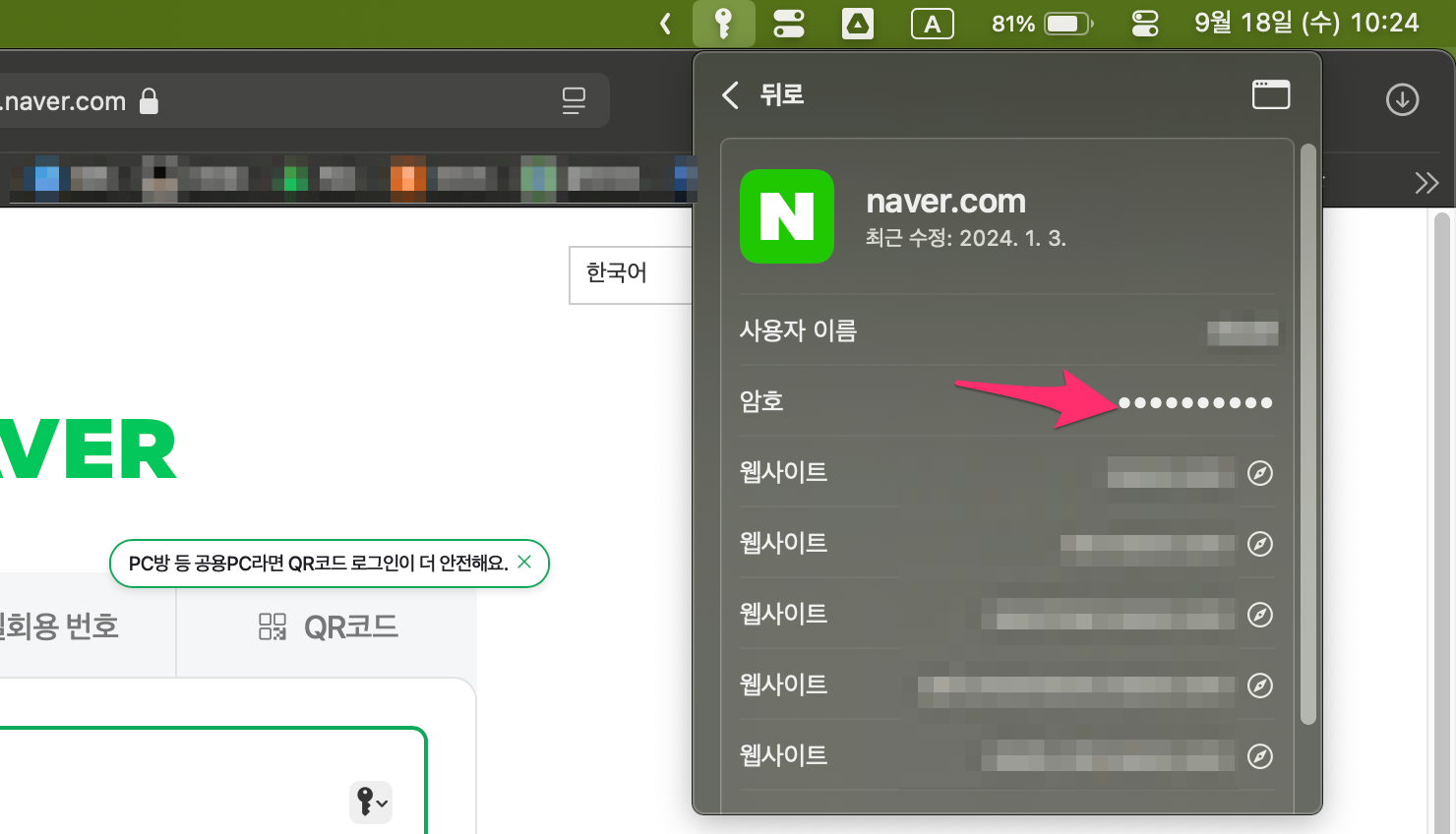This screenshot has height=834, width=1456.
Task: Open Passwords app window icon in panel
Action: pos(1271,94)
